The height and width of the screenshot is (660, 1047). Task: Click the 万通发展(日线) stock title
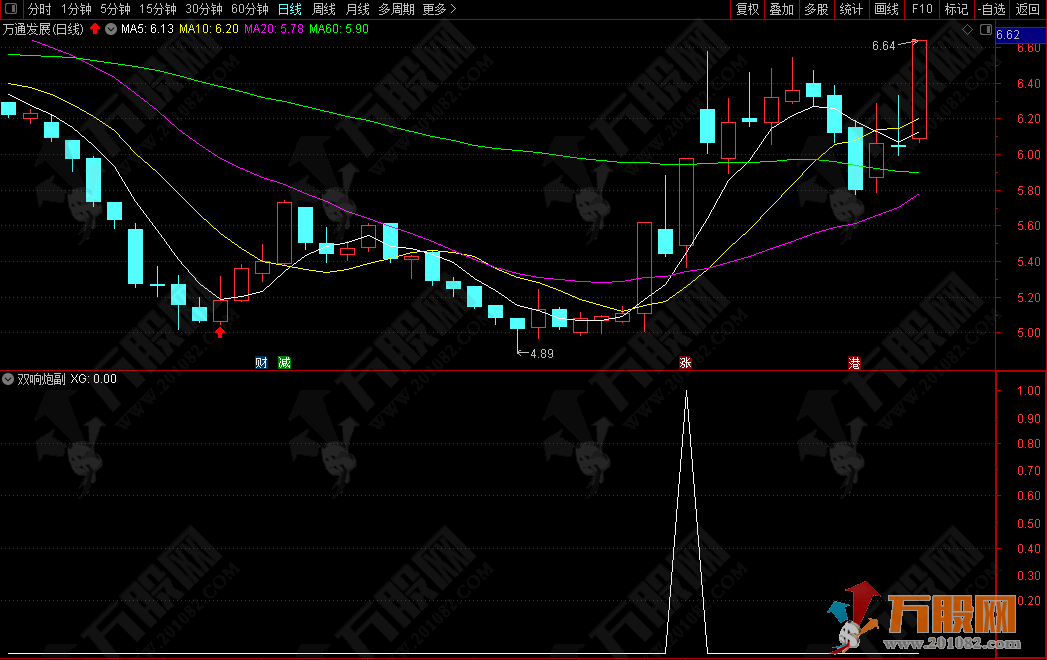pos(43,29)
